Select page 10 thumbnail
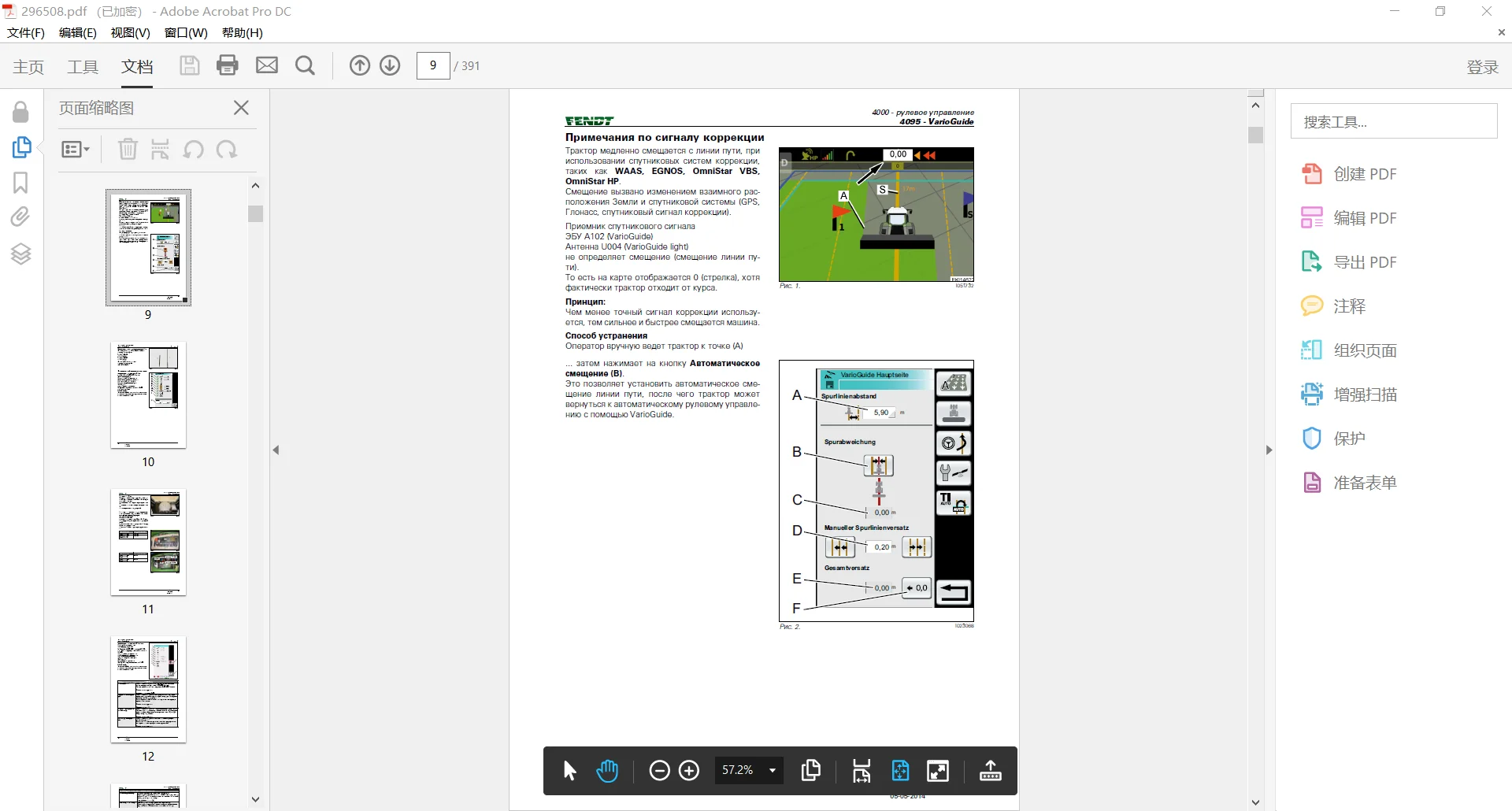Image resolution: width=1512 pixels, height=811 pixels. point(148,395)
